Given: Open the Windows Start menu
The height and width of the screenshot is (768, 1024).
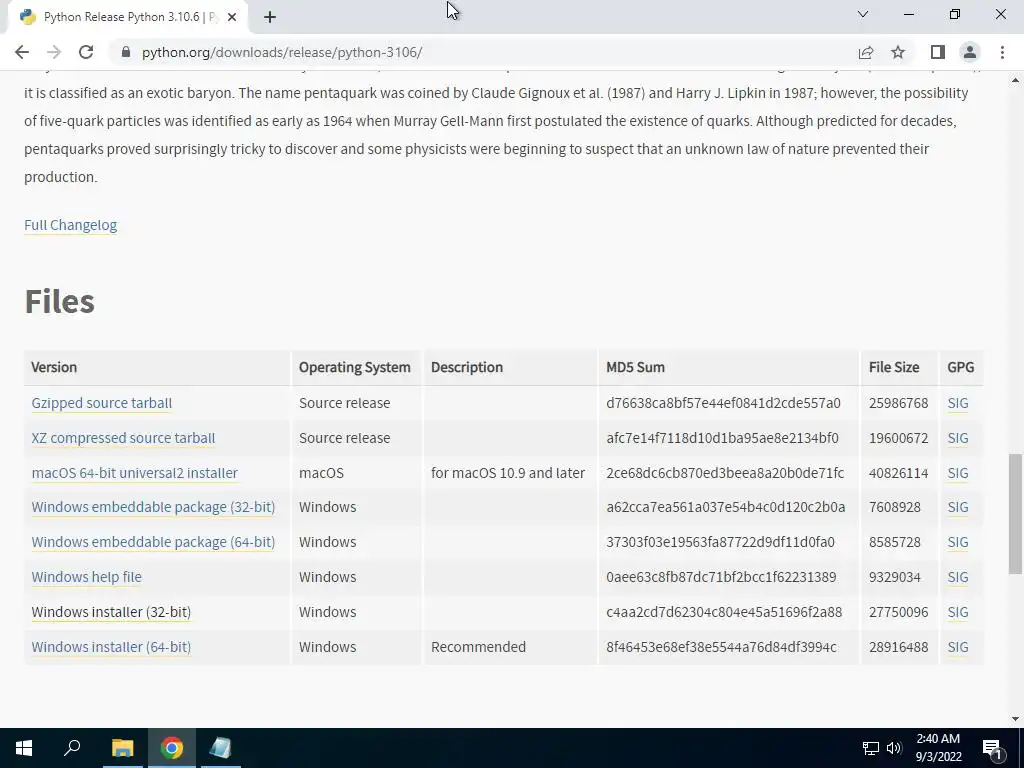Looking at the screenshot, I should tap(24, 748).
